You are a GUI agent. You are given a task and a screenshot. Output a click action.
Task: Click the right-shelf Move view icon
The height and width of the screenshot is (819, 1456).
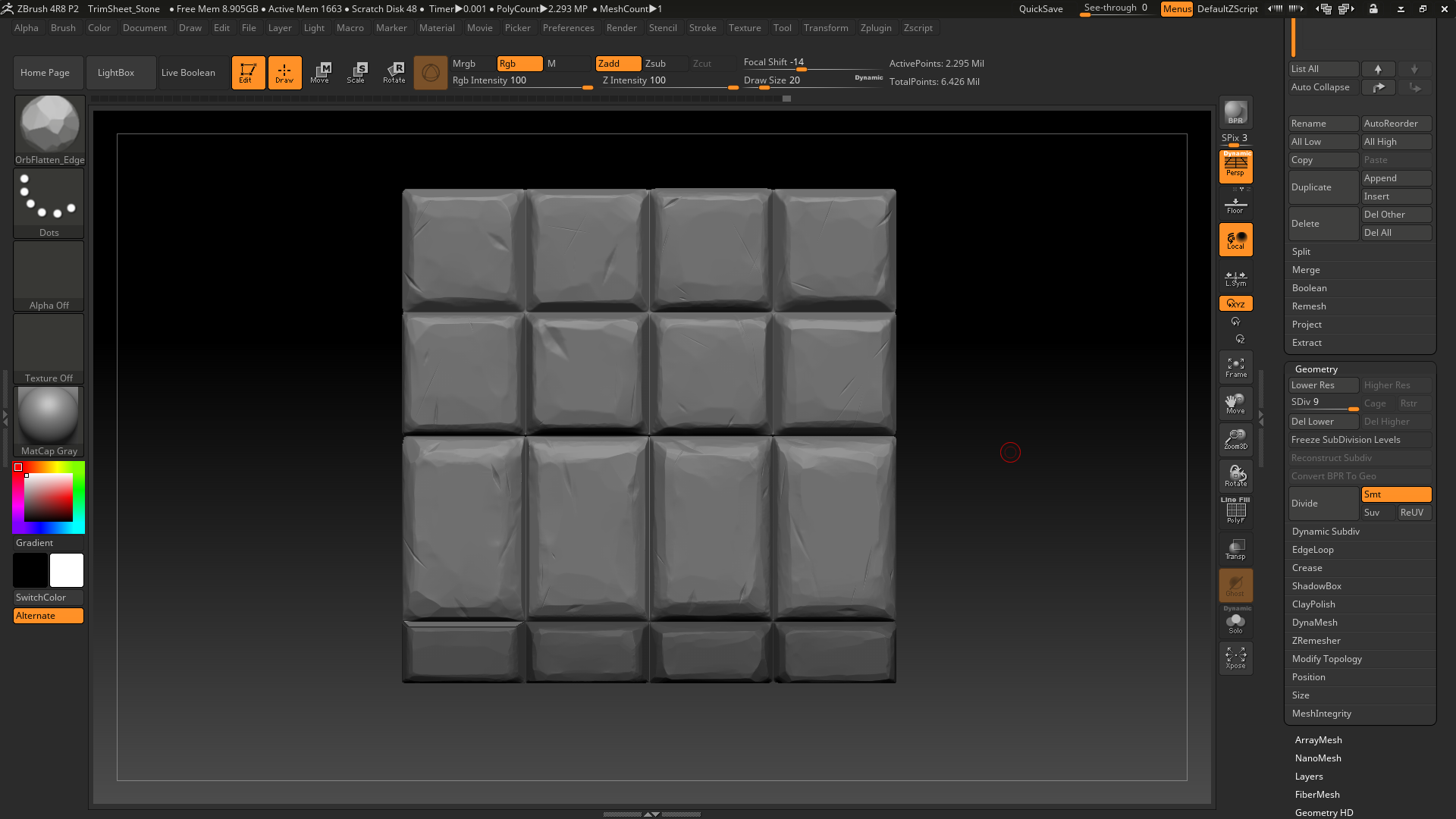1235,403
